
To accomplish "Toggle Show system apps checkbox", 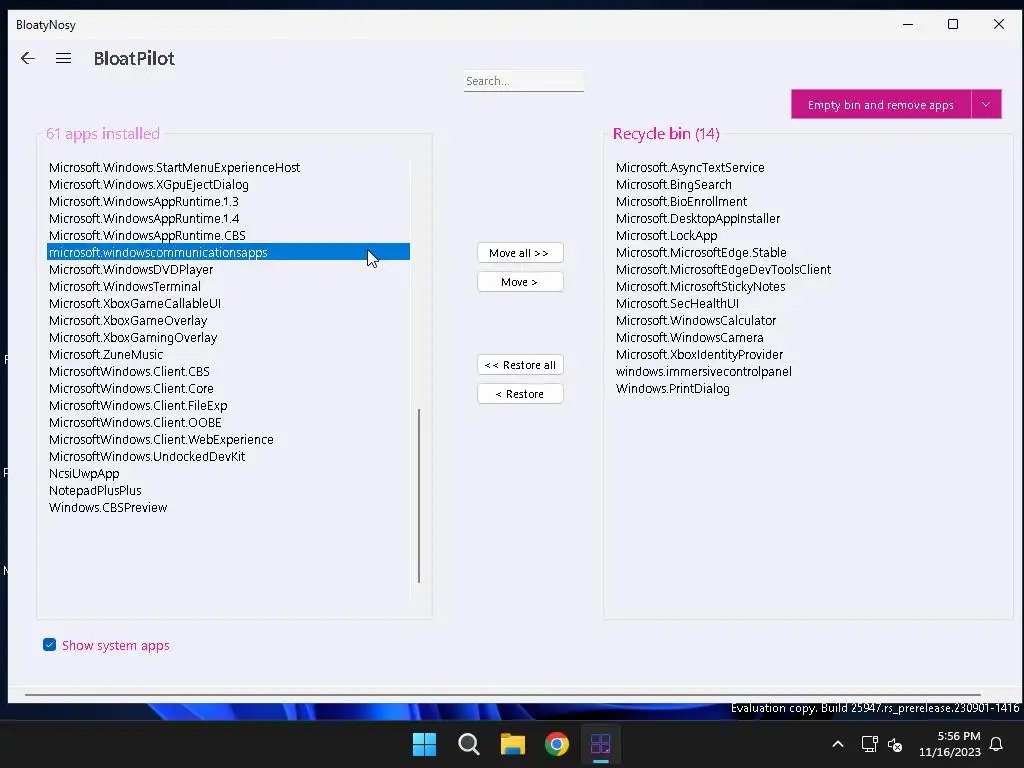I will [x=50, y=645].
